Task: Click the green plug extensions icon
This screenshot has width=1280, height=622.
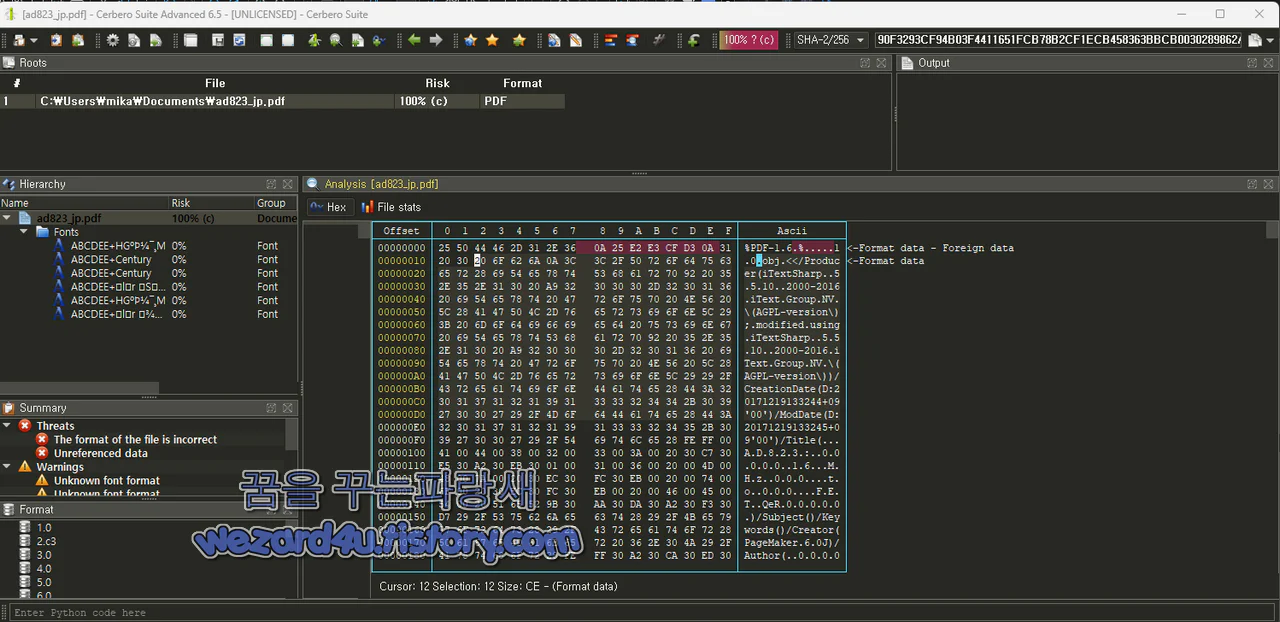Action: click(x=377, y=40)
